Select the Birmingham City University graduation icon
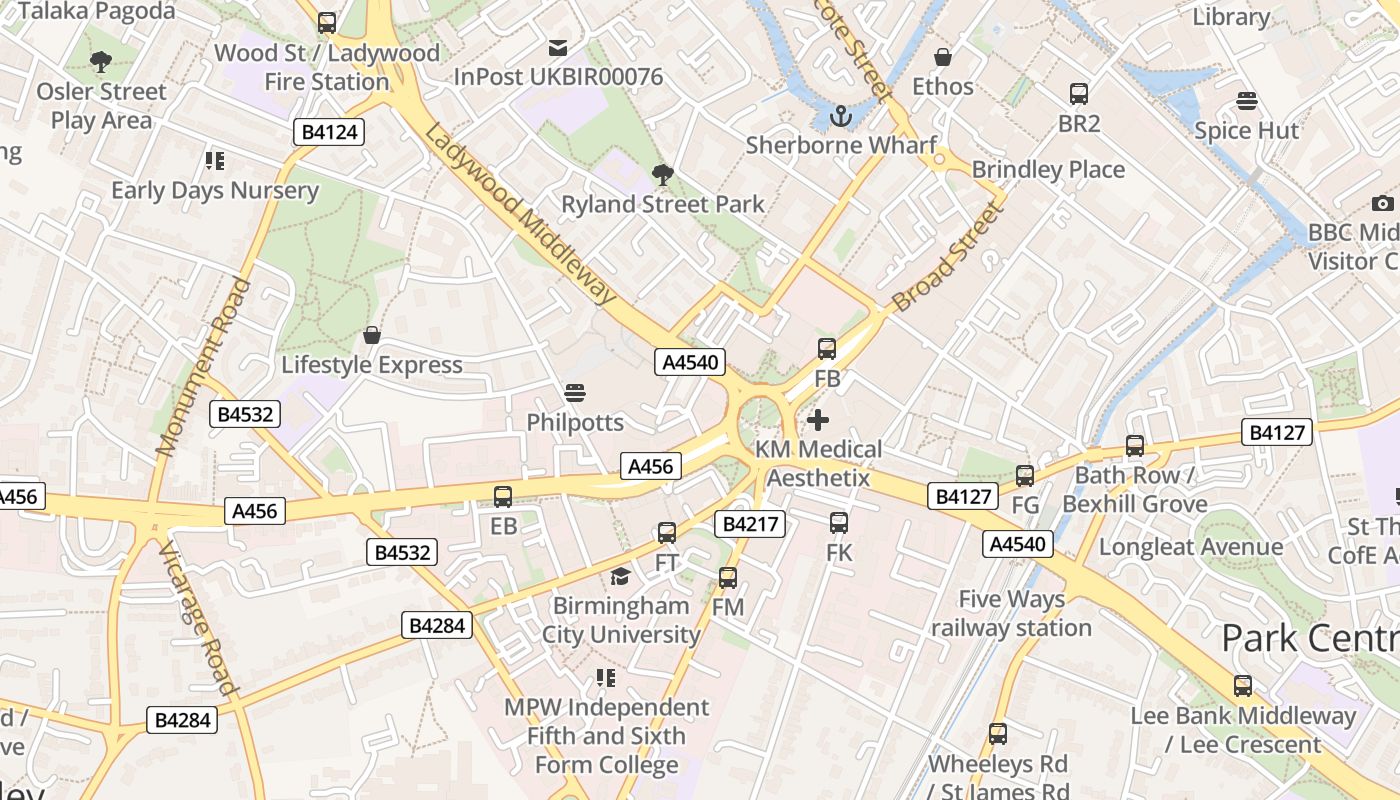Viewport: 1400px width, 800px height. (620, 577)
